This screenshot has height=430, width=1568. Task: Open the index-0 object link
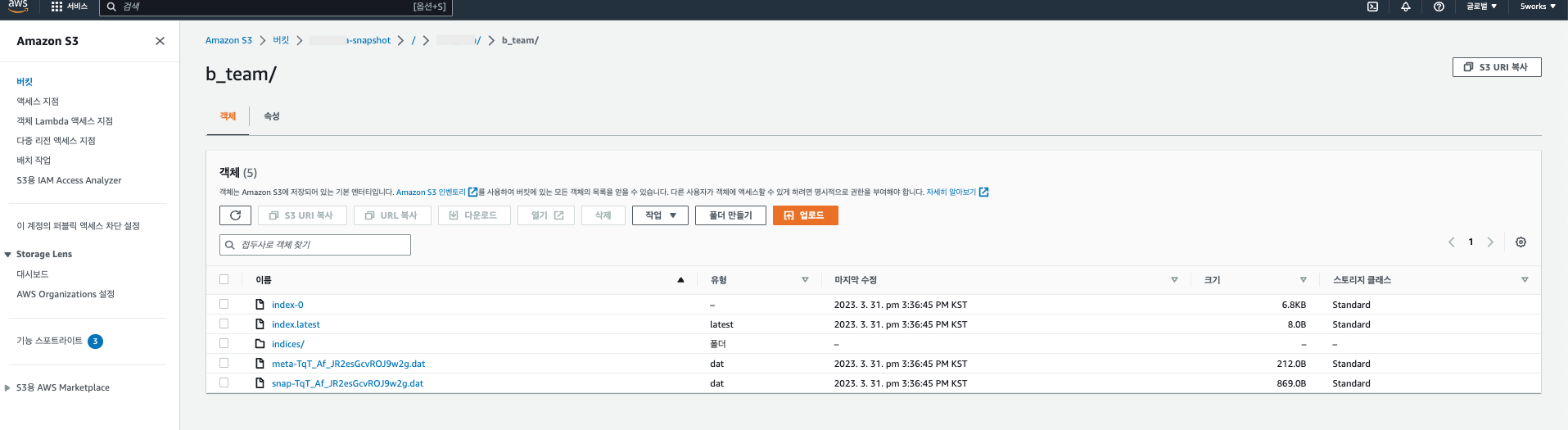tap(287, 305)
